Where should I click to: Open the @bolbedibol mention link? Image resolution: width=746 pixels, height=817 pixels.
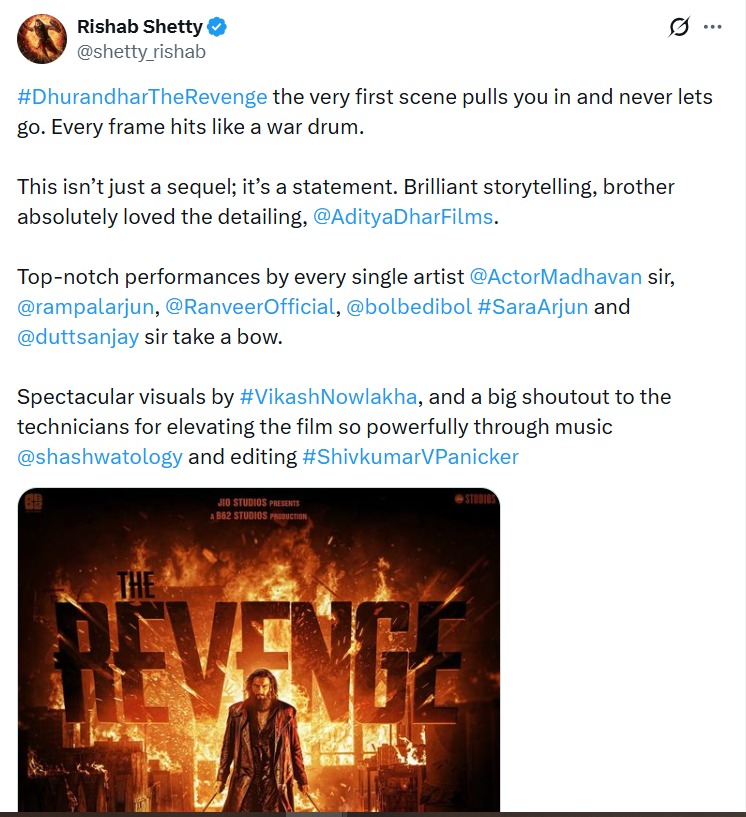tap(408, 306)
